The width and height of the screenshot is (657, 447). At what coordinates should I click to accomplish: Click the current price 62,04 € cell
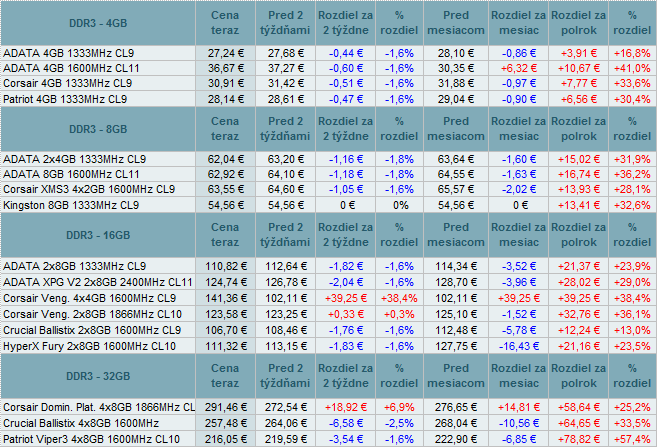coord(225,159)
